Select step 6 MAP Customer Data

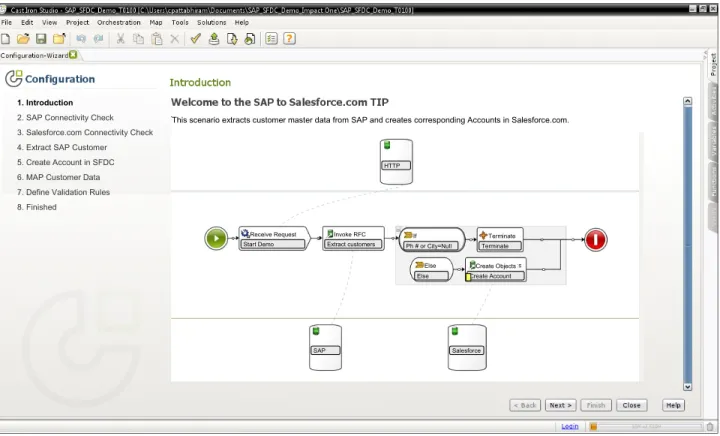58,177
